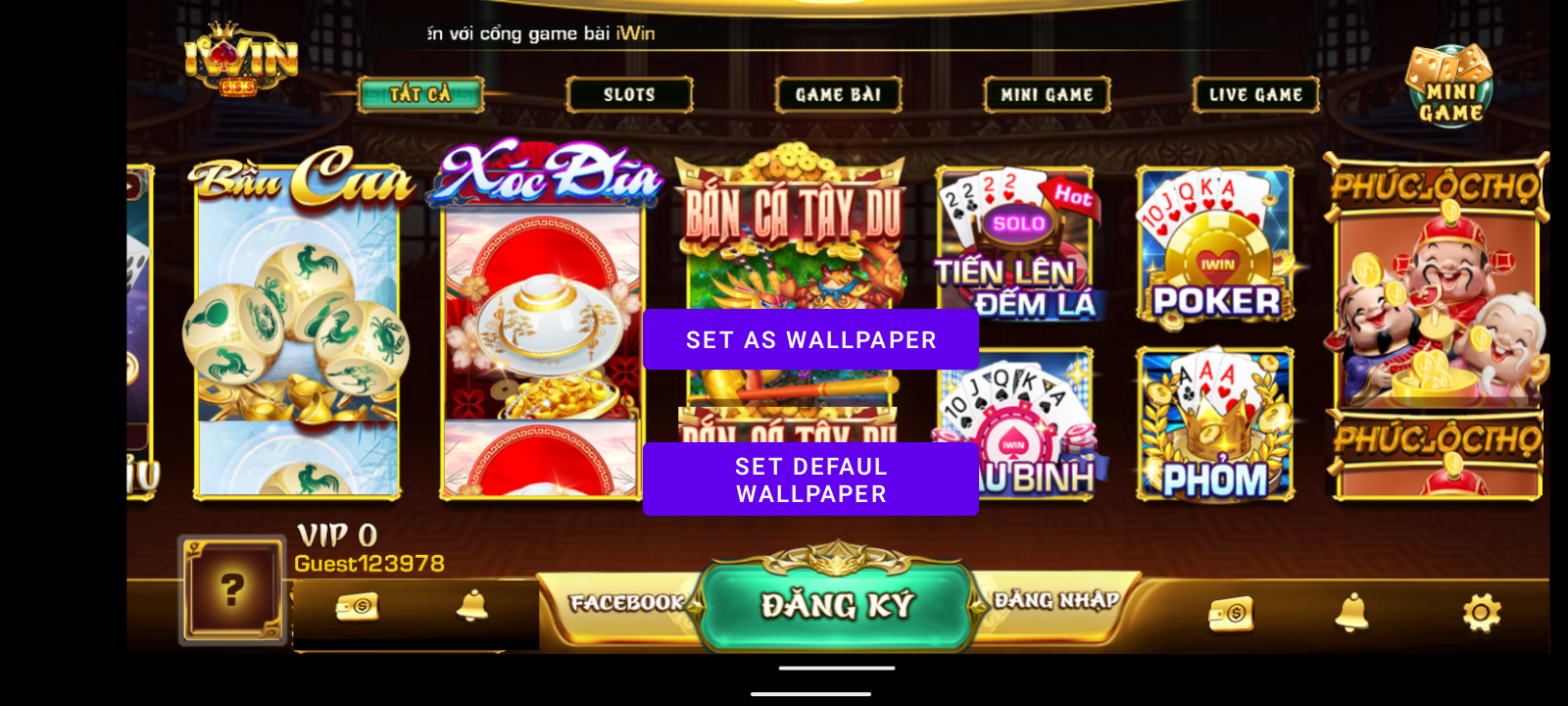Tap the question mark avatar box
1568x706 pixels.
(232, 590)
